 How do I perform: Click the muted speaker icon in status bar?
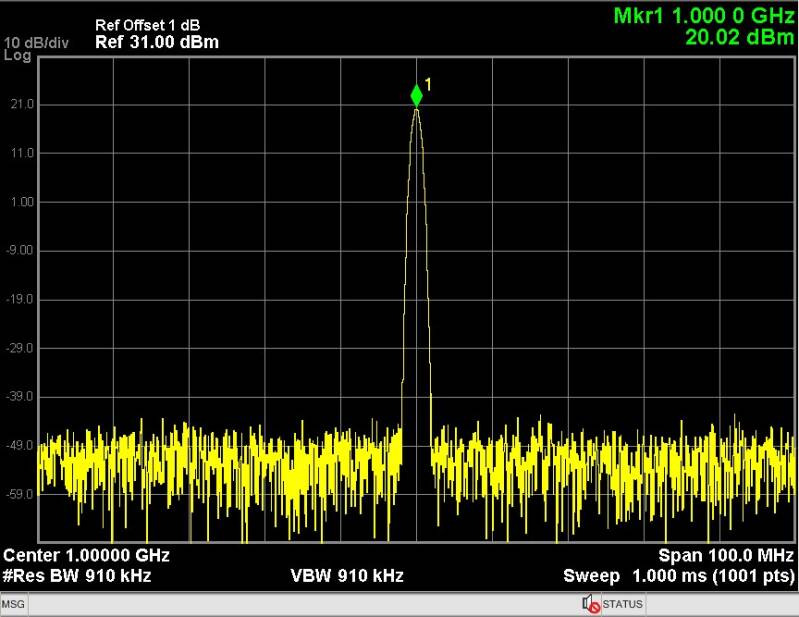[x=590, y=604]
